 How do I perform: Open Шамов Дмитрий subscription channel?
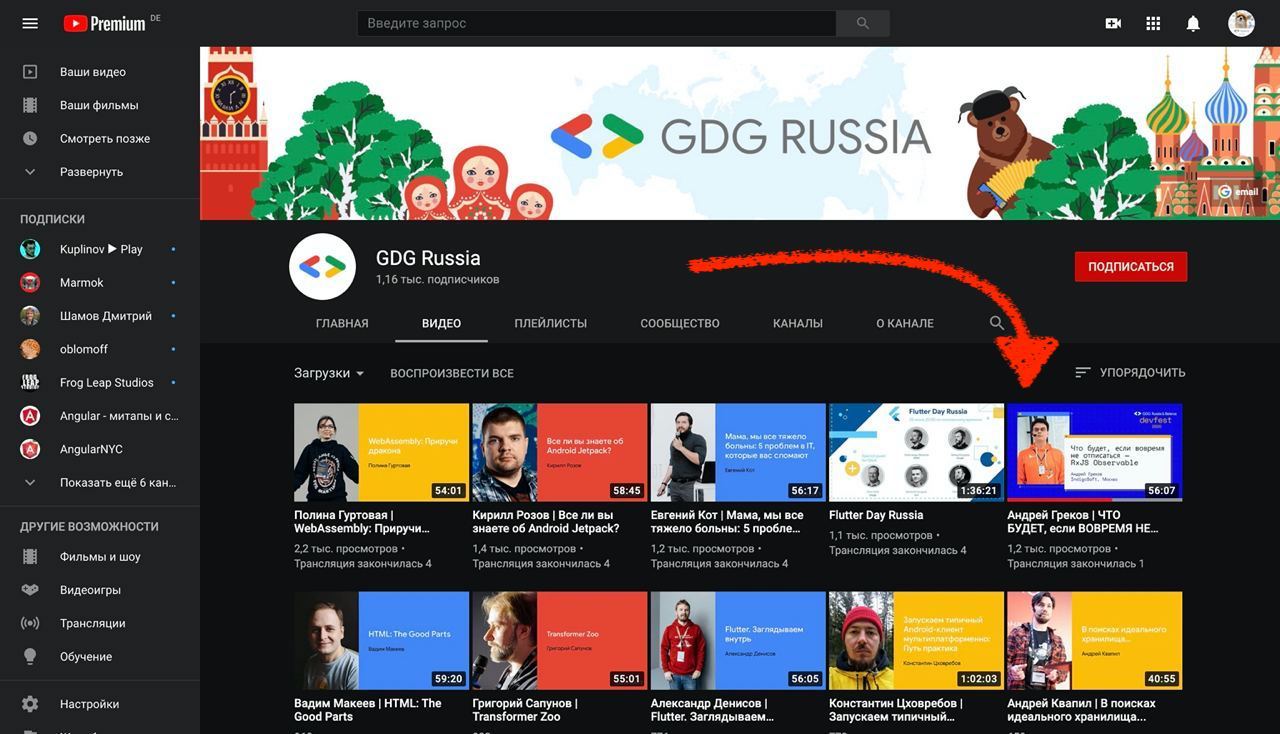100,316
